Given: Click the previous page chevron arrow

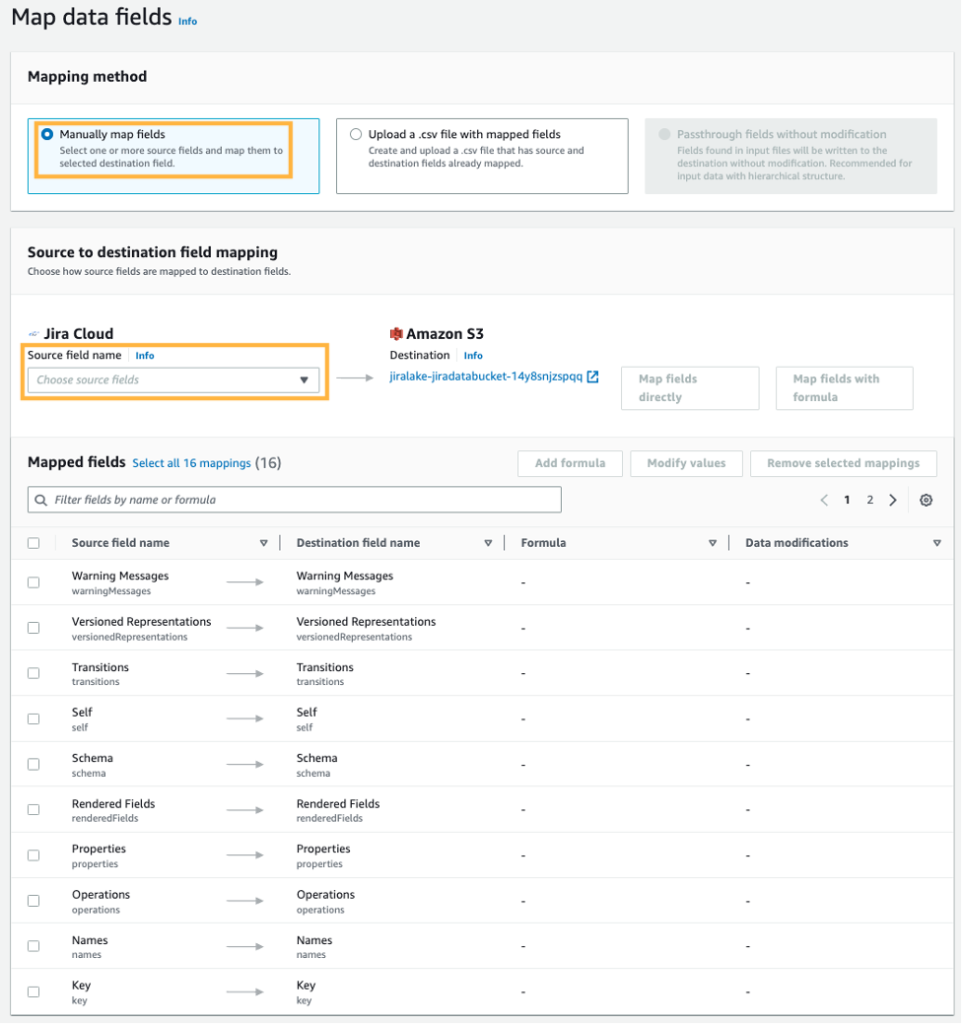Looking at the screenshot, I should pos(824,498).
